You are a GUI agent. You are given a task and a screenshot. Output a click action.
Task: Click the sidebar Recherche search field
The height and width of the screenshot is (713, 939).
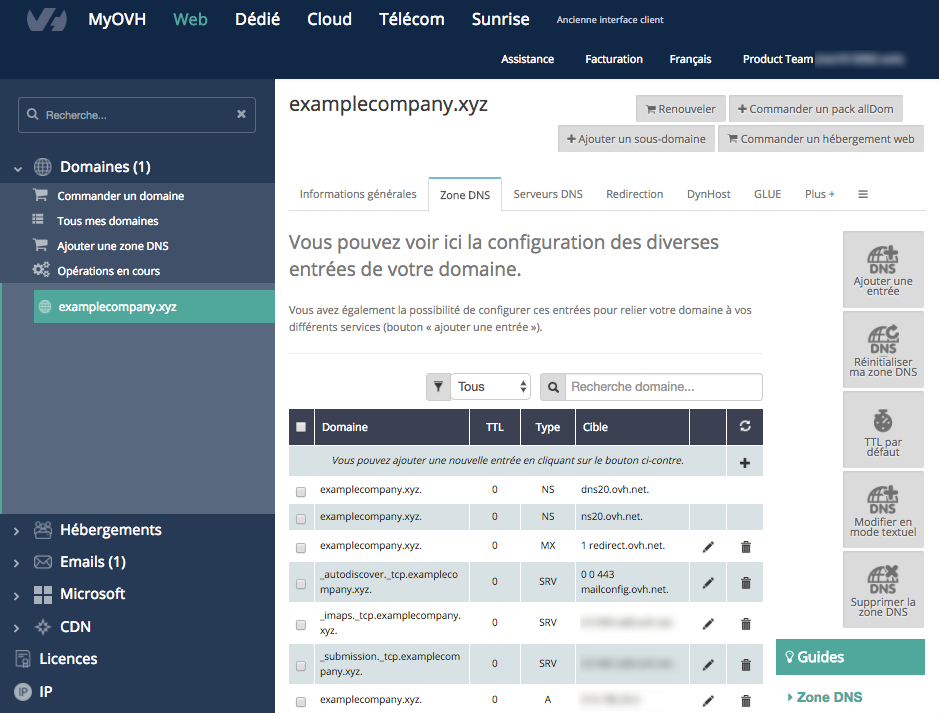pos(137,114)
